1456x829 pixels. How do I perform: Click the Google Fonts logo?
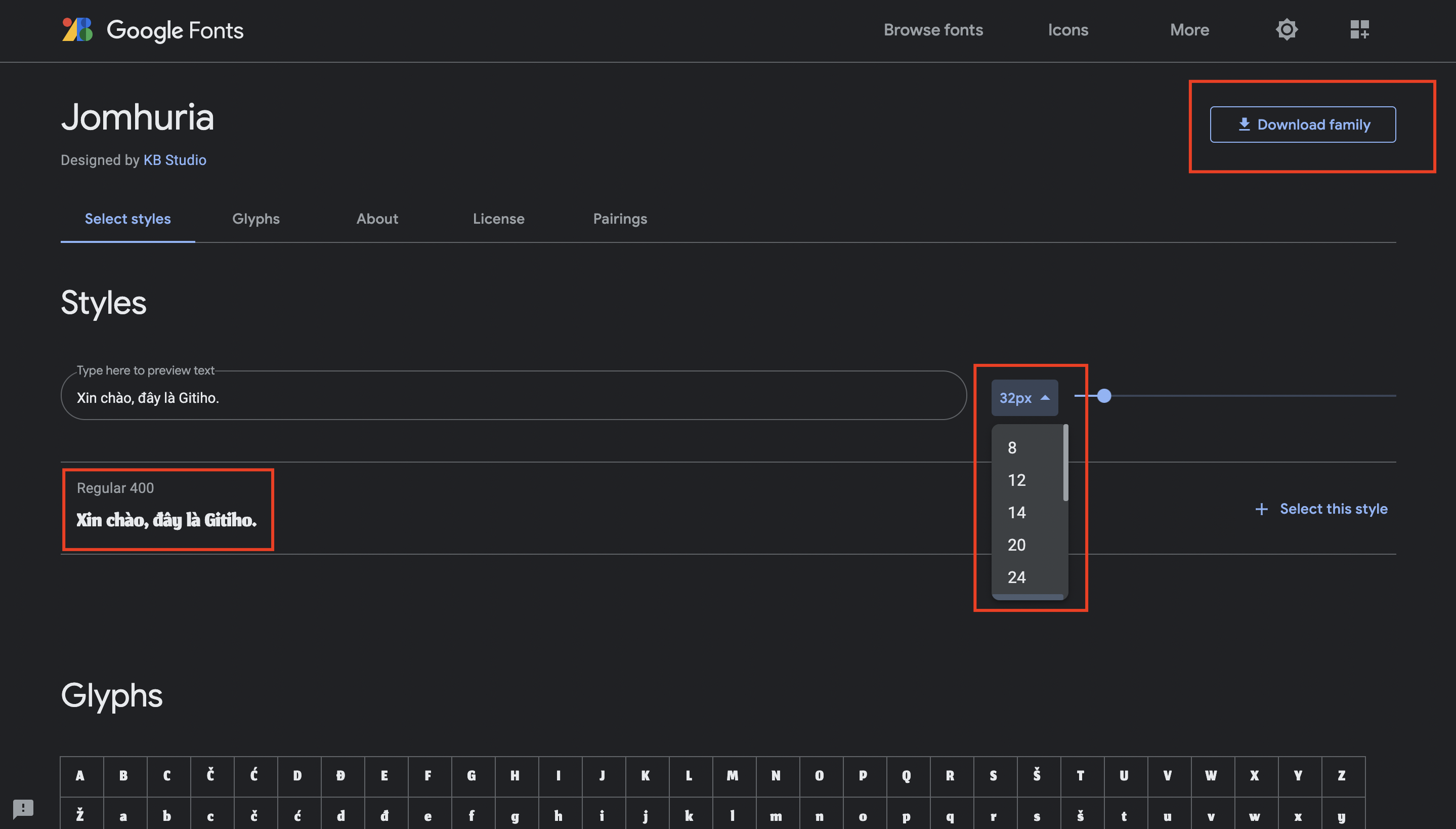tap(152, 29)
